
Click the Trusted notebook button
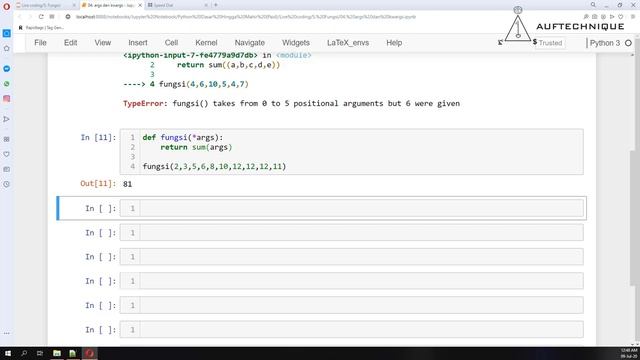(550, 43)
